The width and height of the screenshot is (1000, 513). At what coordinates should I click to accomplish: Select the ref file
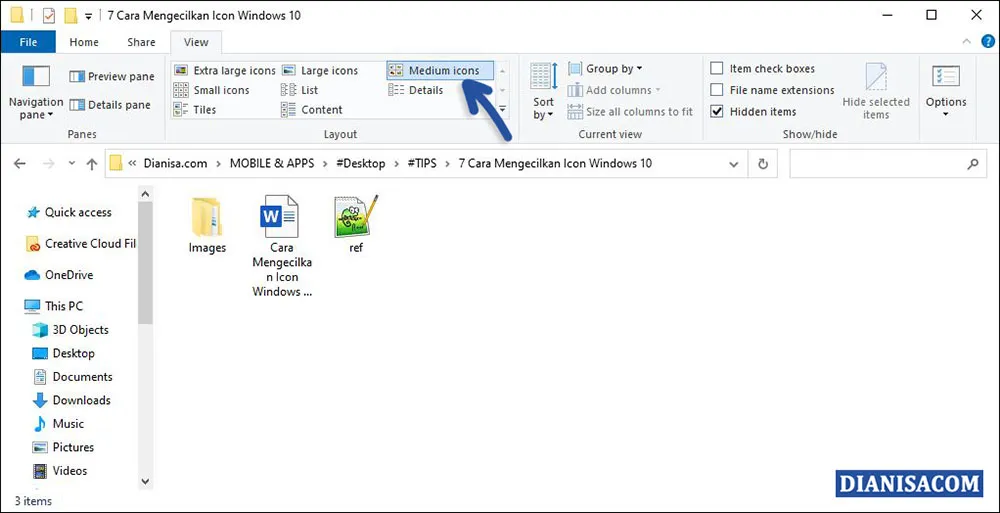[356, 225]
